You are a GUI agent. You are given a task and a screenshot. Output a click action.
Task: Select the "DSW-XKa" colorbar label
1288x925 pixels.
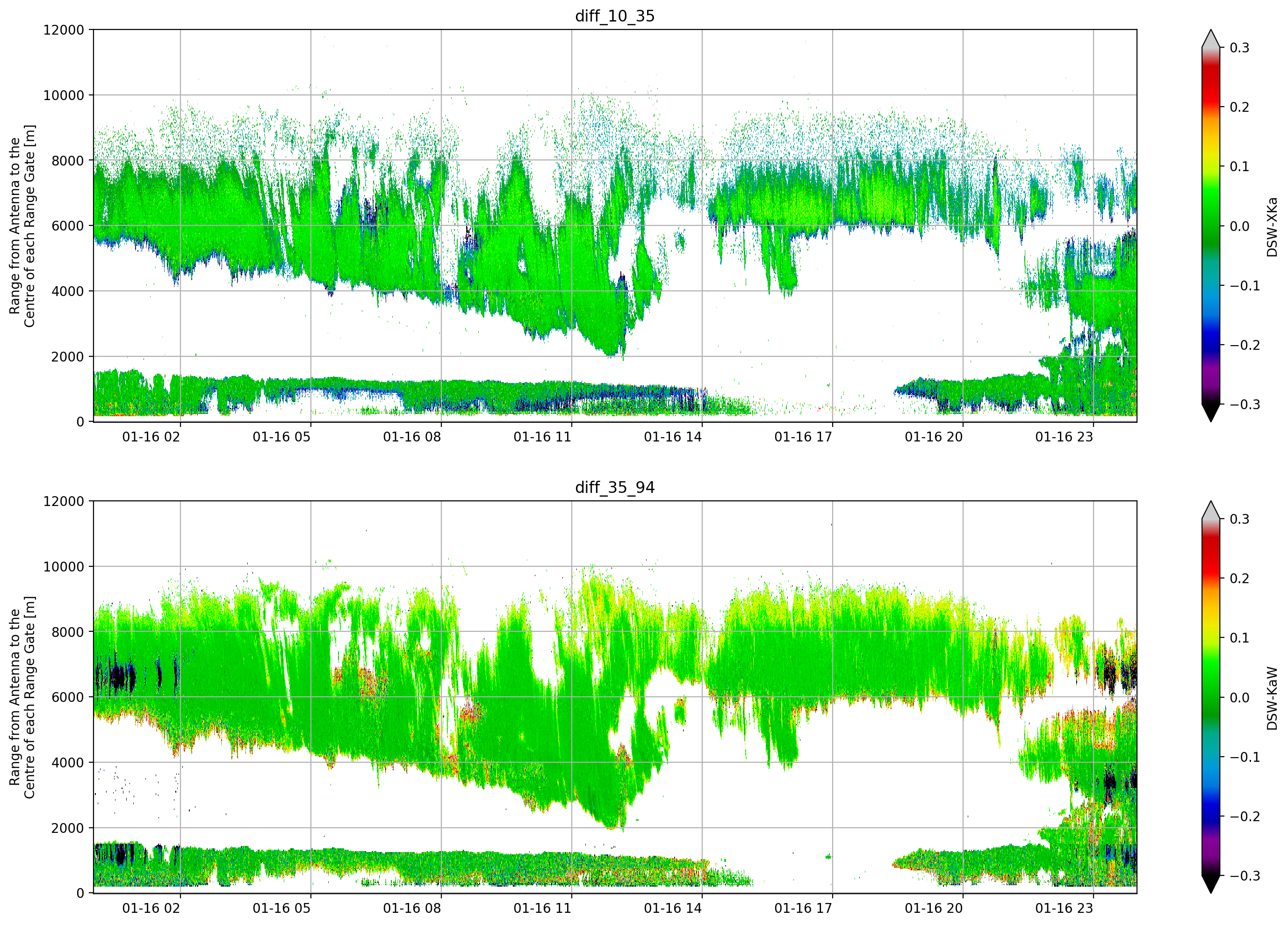click(1272, 227)
